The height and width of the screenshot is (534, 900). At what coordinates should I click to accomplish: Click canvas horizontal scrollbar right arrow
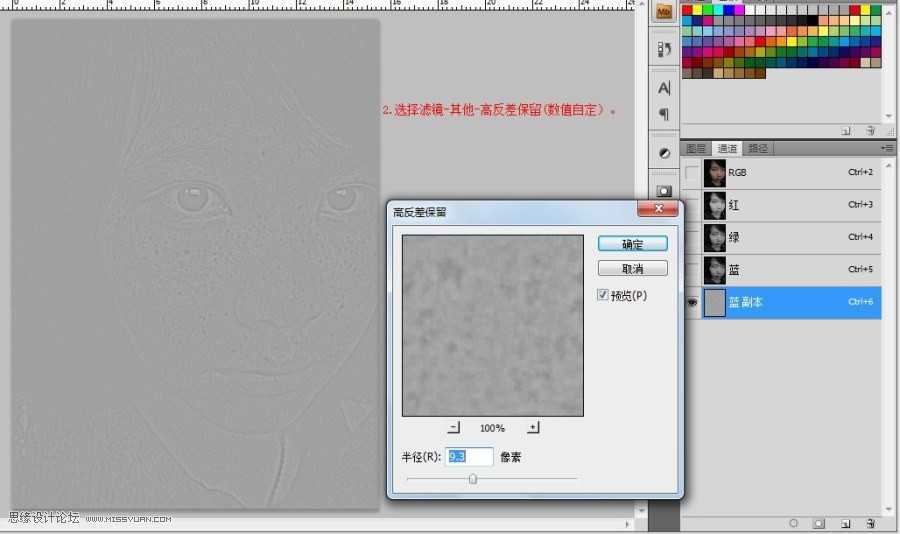tap(627, 524)
